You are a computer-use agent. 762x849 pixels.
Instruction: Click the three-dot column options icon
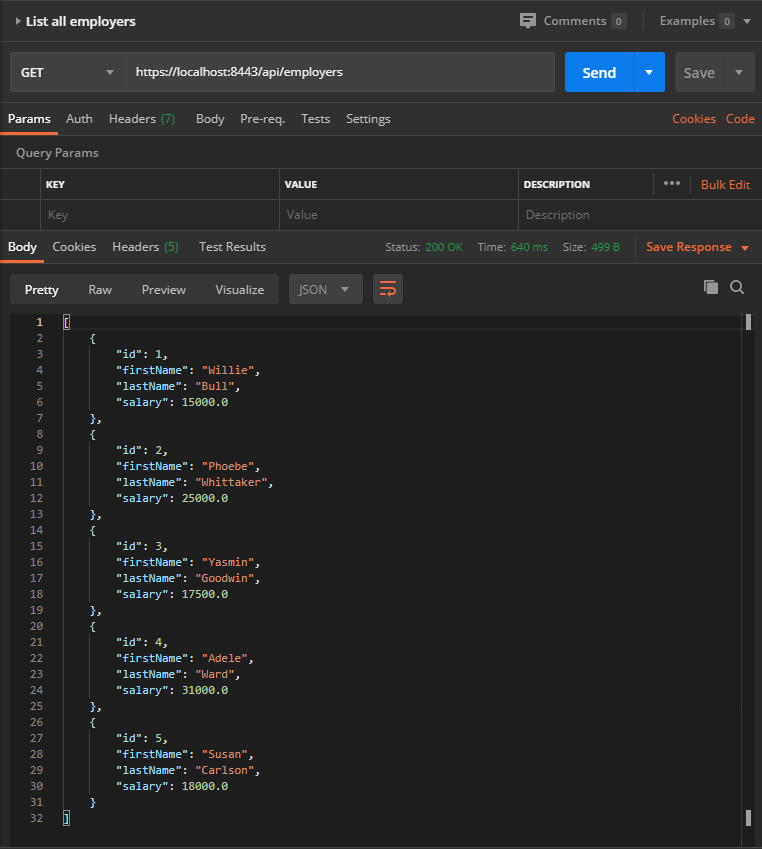coord(672,184)
